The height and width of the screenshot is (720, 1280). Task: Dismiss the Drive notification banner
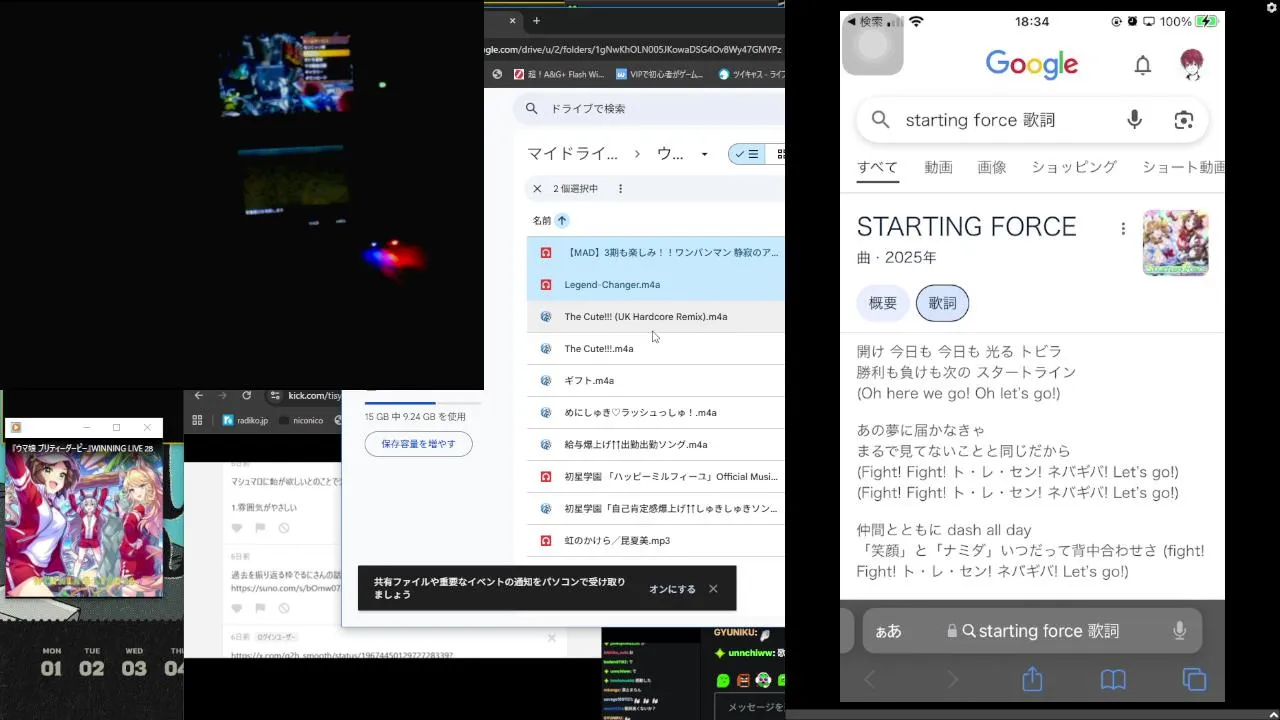[713, 589]
